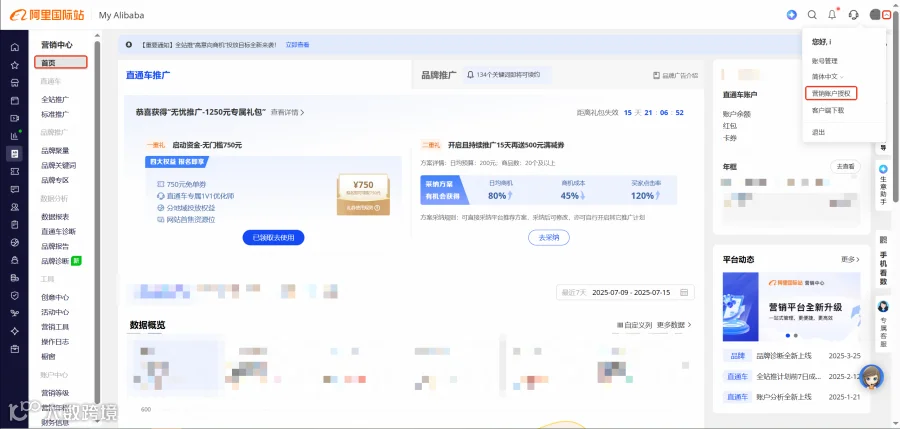Click the first carousel dot on banner

[x=788, y=335]
